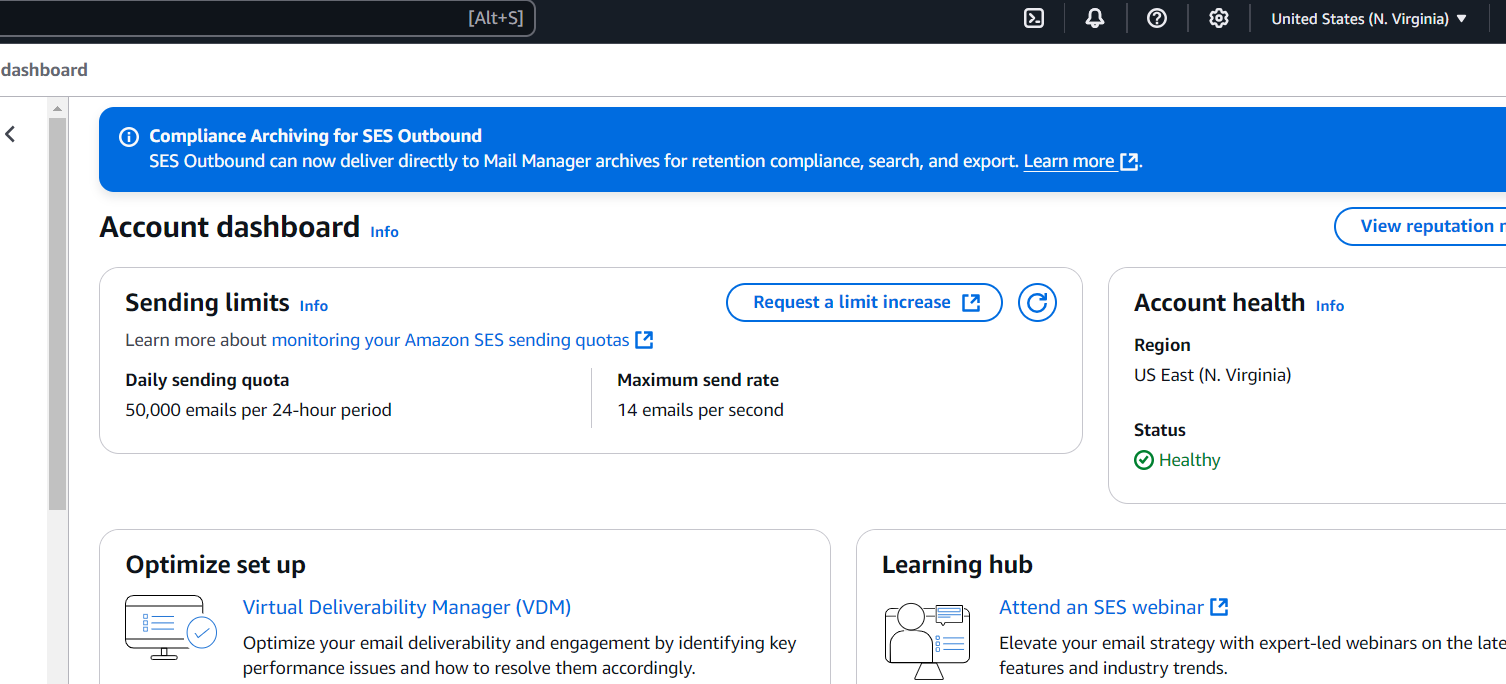The height and width of the screenshot is (684, 1506).
Task: Click the VDM monitor checklist illustration
Action: 171,627
